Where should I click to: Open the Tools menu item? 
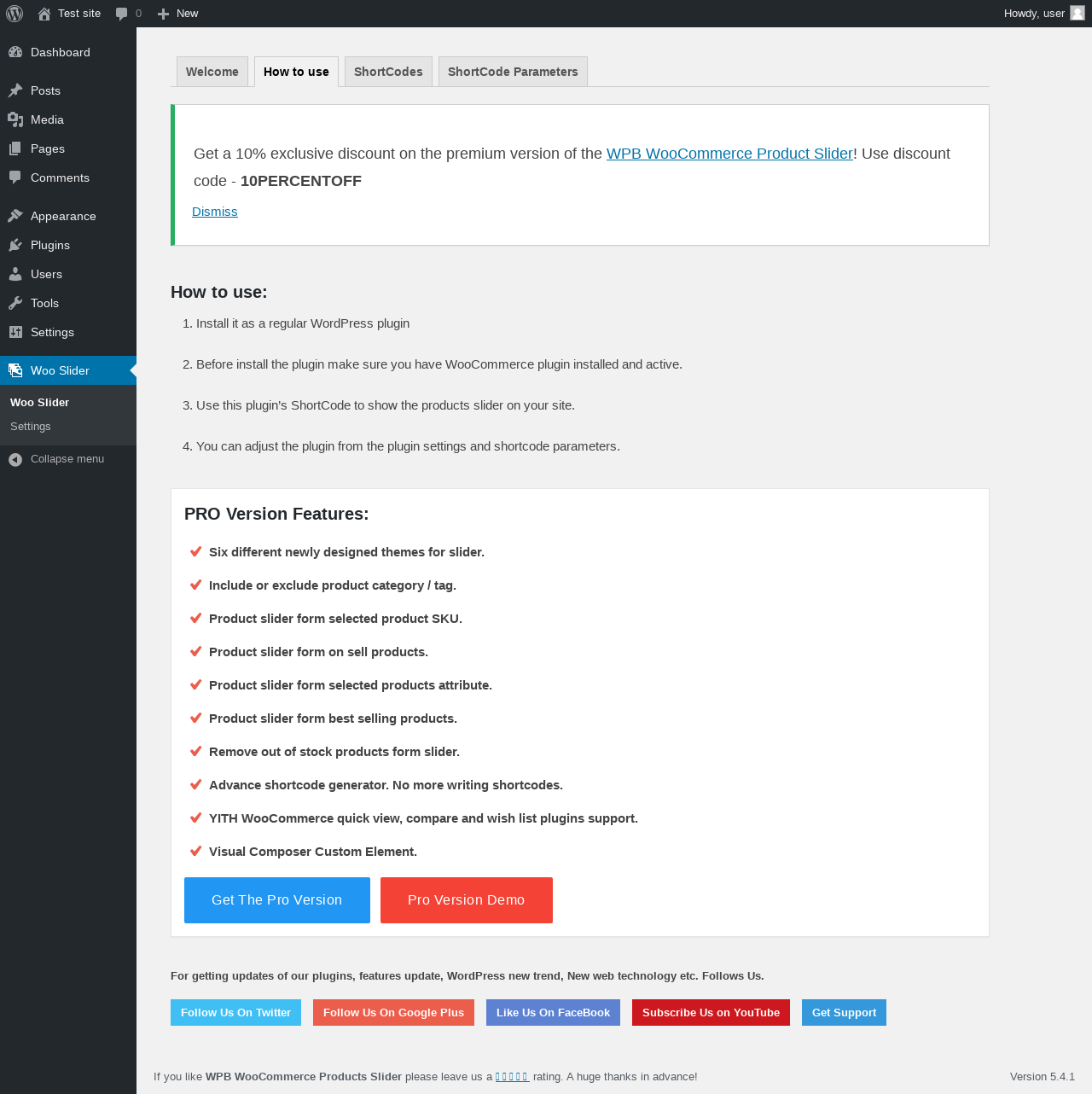click(x=68, y=303)
